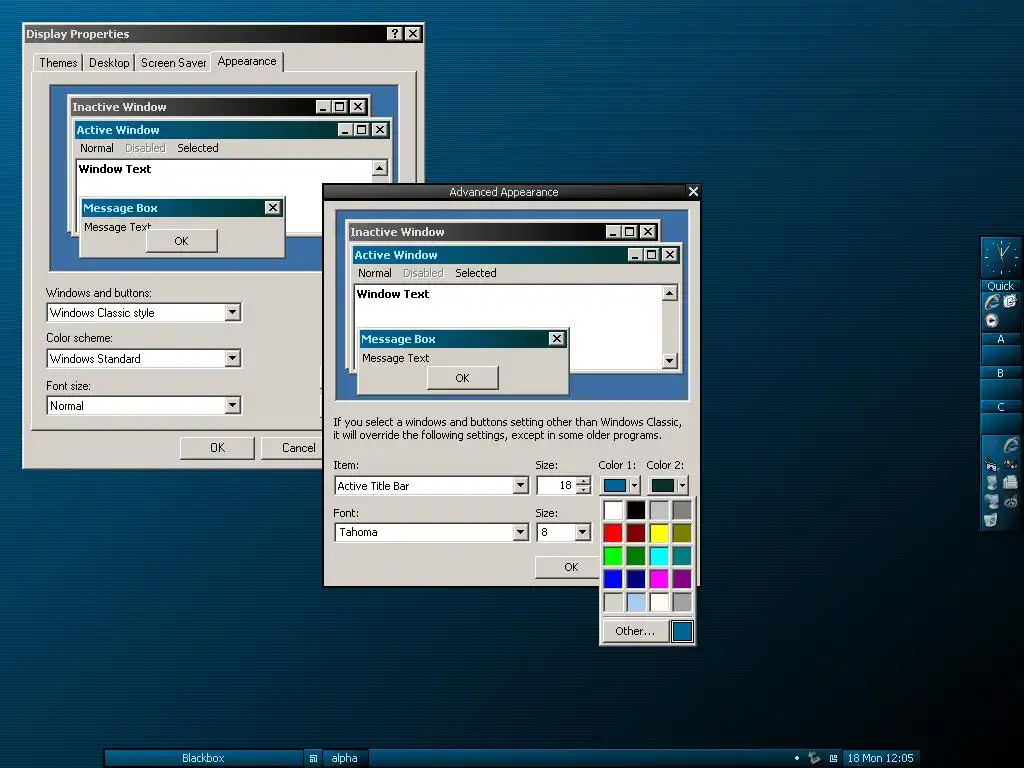
Task: Click preview scrollbar down arrow in Advanced Appearance
Action: tap(669, 360)
